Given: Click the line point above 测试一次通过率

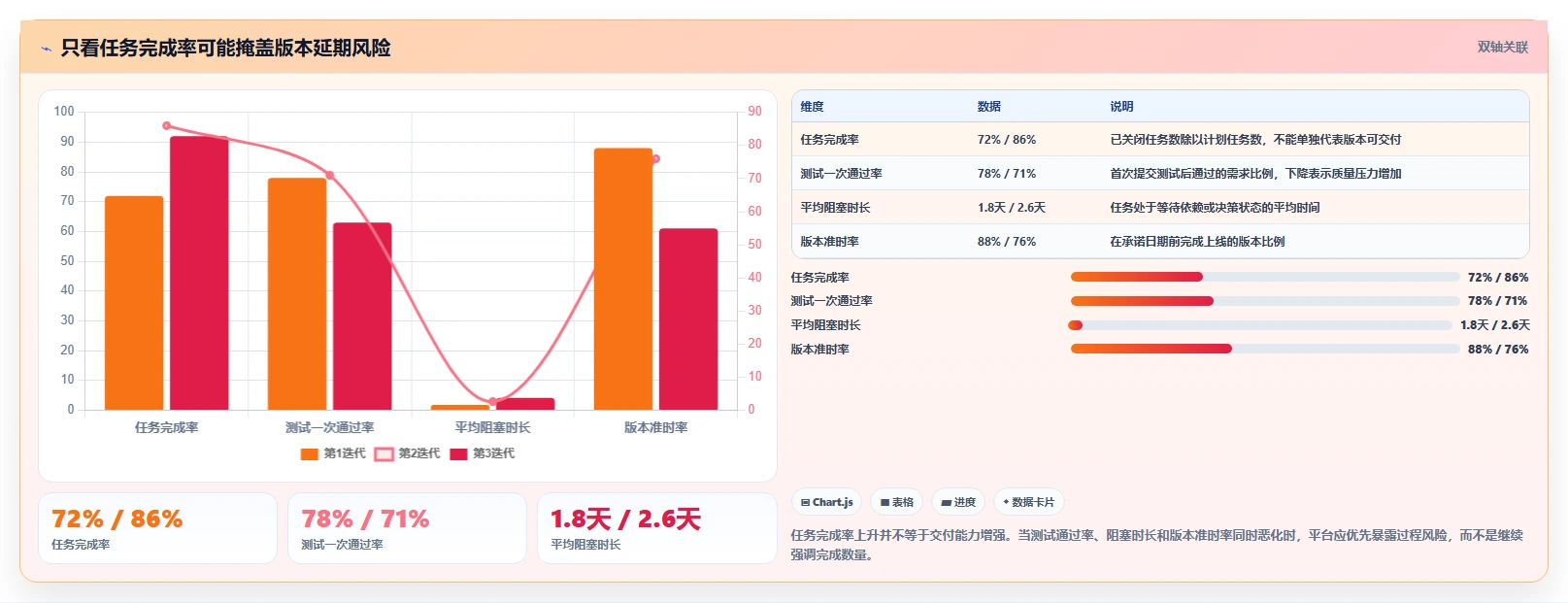Looking at the screenshot, I should (x=330, y=176).
